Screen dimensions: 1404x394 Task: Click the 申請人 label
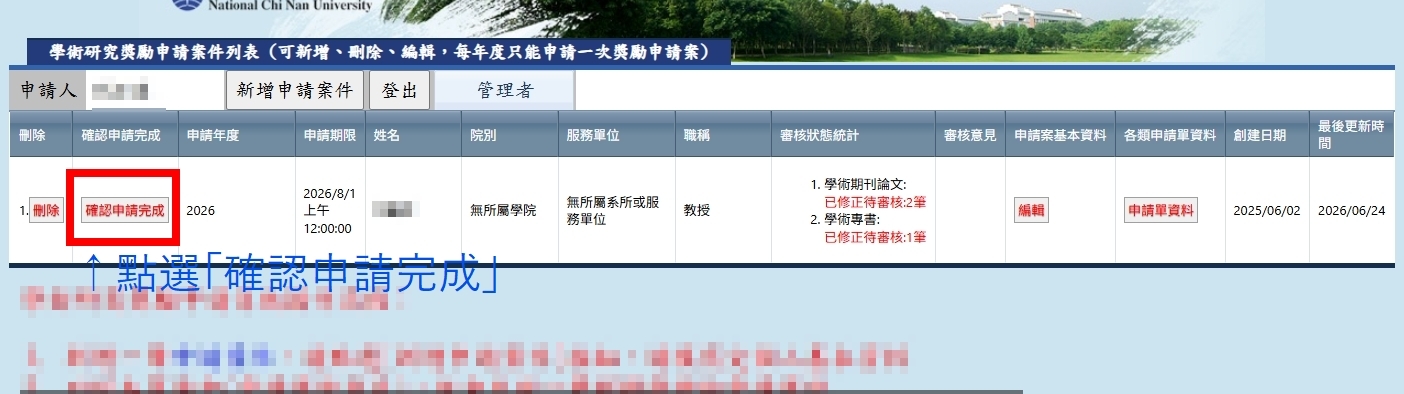pos(48,90)
